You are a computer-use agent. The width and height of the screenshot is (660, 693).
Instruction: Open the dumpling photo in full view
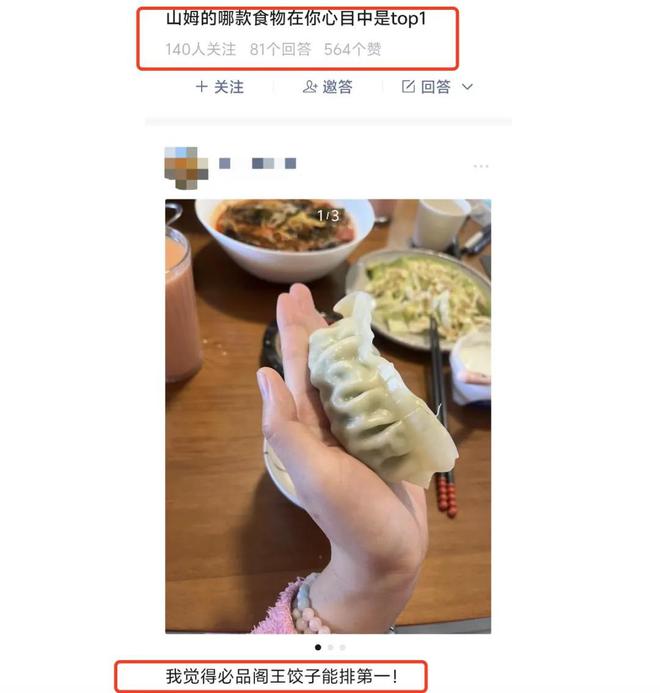pyautogui.click(x=328, y=416)
